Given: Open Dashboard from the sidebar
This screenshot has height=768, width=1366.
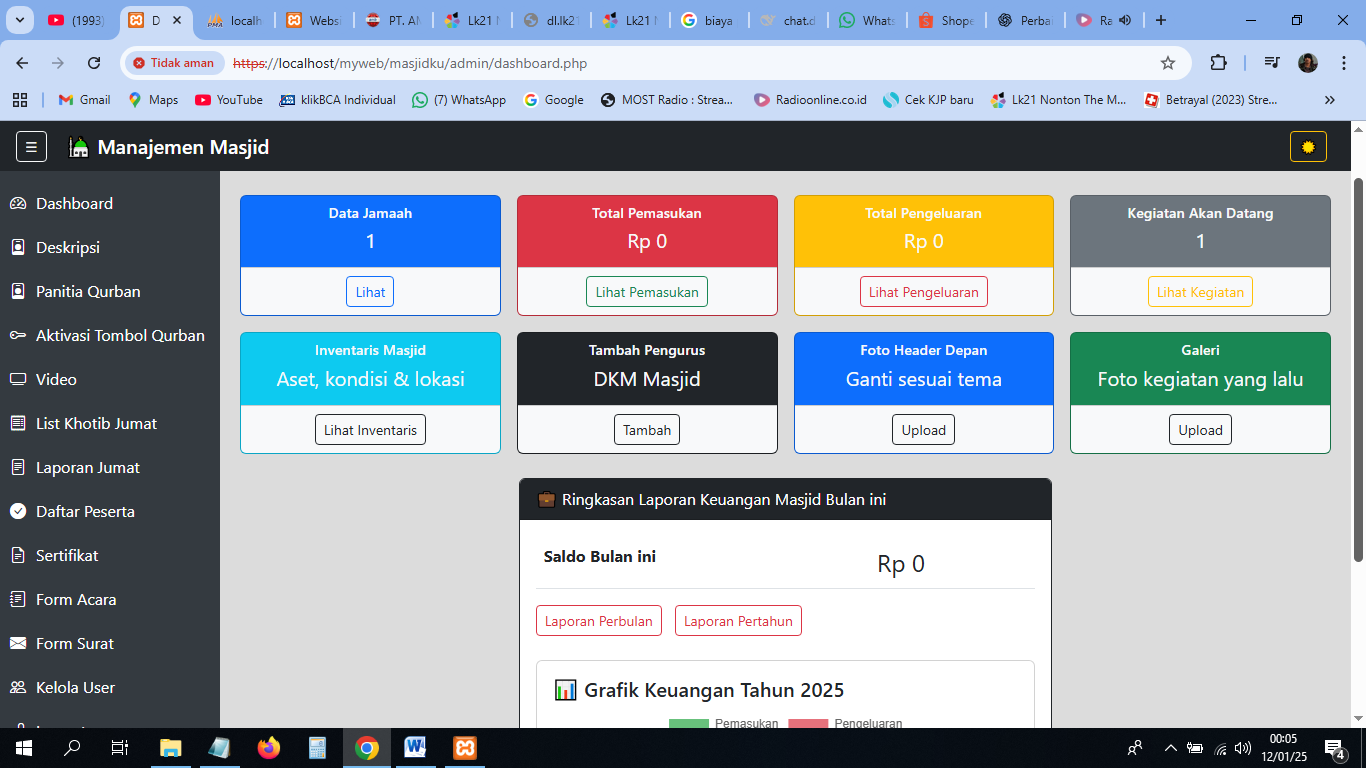Looking at the screenshot, I should [x=74, y=203].
